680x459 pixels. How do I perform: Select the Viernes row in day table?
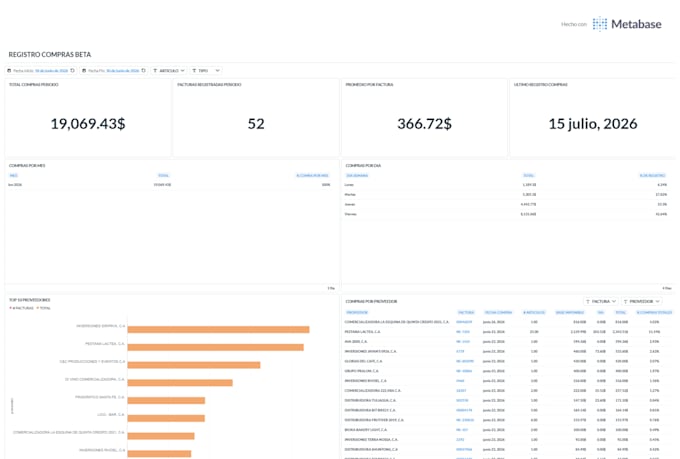click(x=506, y=214)
